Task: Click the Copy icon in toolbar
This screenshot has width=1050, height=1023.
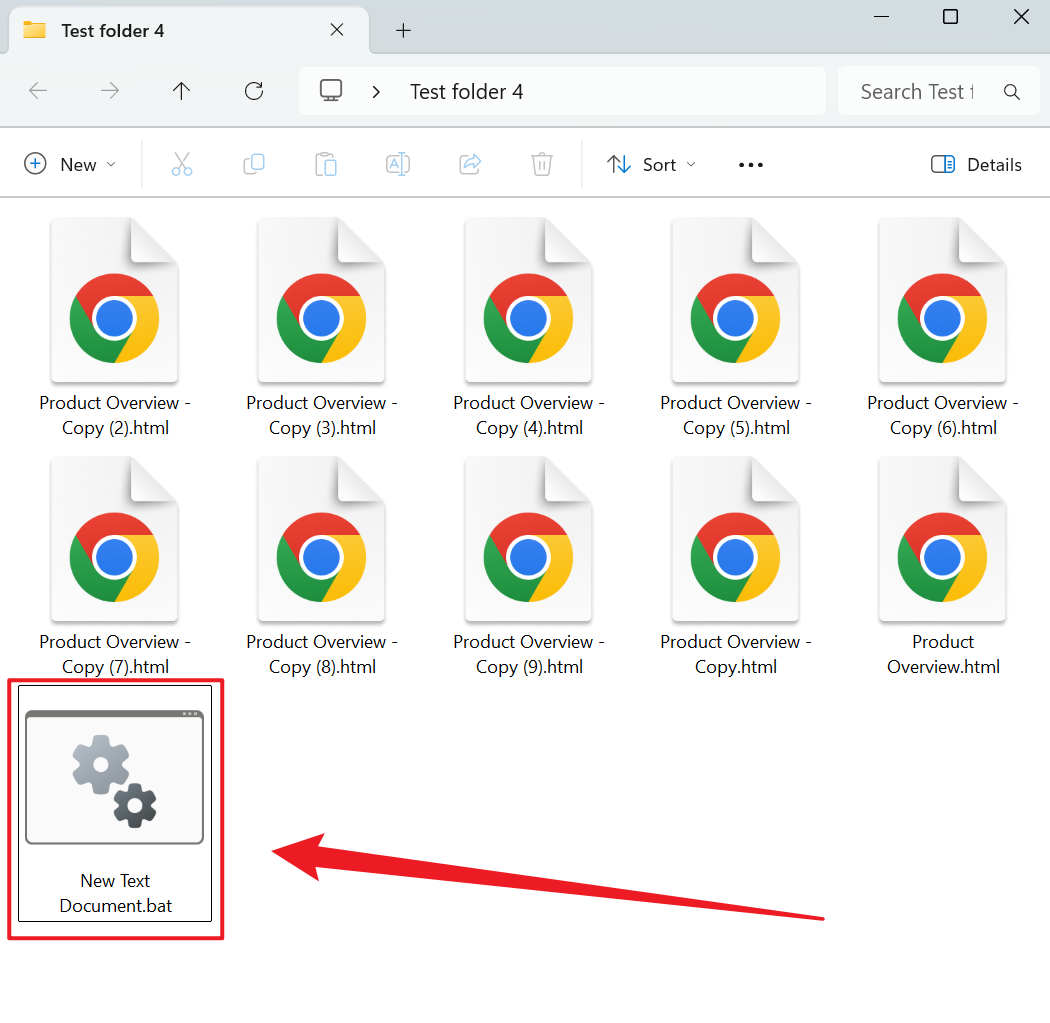Action: pos(254,164)
